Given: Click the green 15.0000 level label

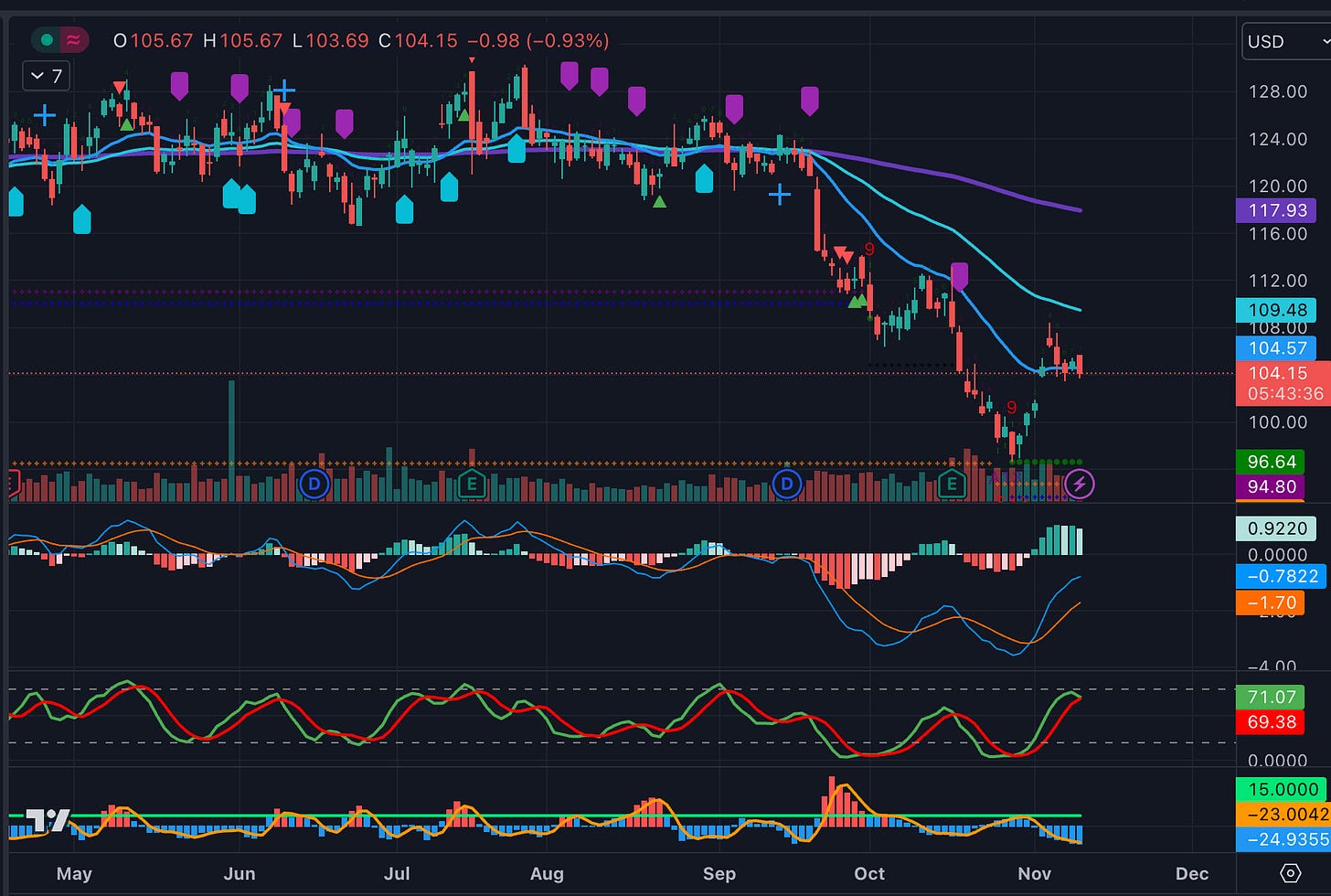Looking at the screenshot, I should tap(1282, 789).
